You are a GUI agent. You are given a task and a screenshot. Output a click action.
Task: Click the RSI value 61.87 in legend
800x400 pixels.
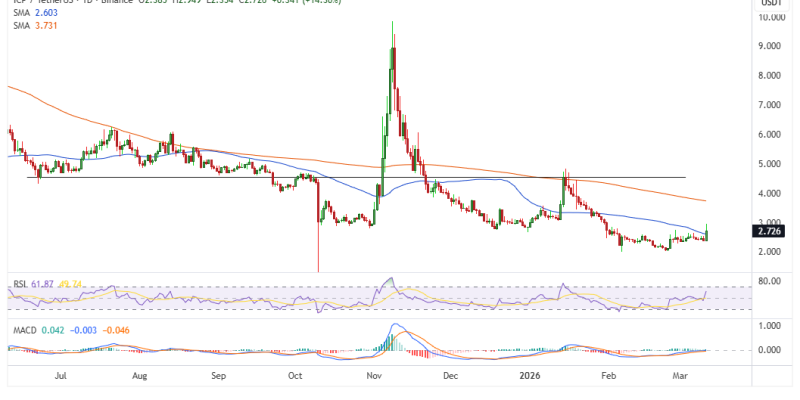[43, 285]
